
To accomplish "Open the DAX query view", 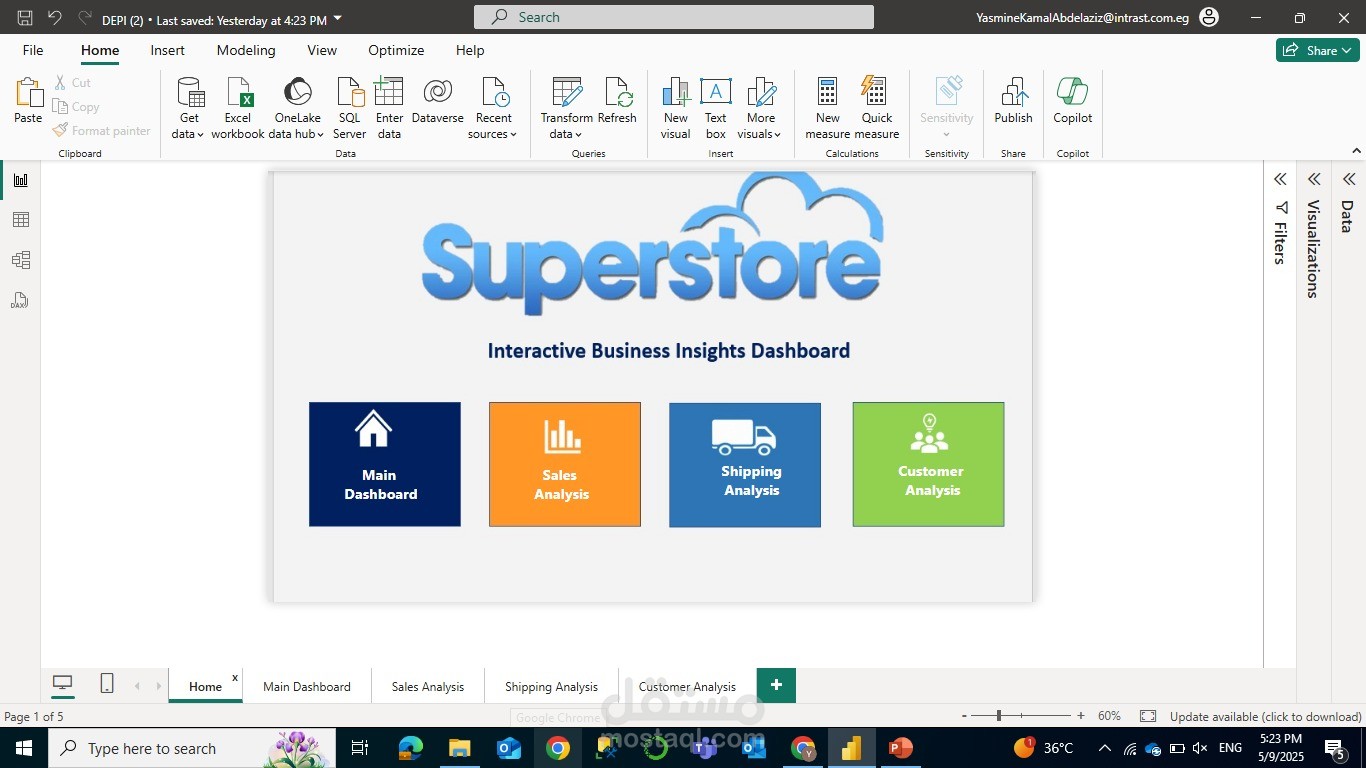I will 20,300.
